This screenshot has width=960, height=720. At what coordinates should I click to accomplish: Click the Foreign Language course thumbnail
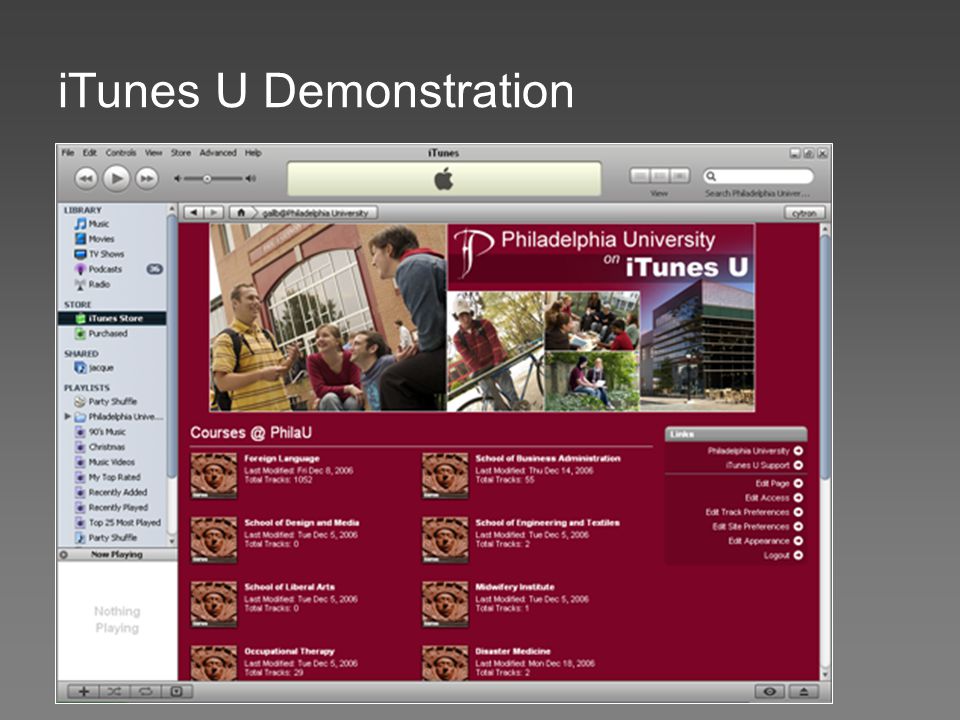[x=214, y=475]
